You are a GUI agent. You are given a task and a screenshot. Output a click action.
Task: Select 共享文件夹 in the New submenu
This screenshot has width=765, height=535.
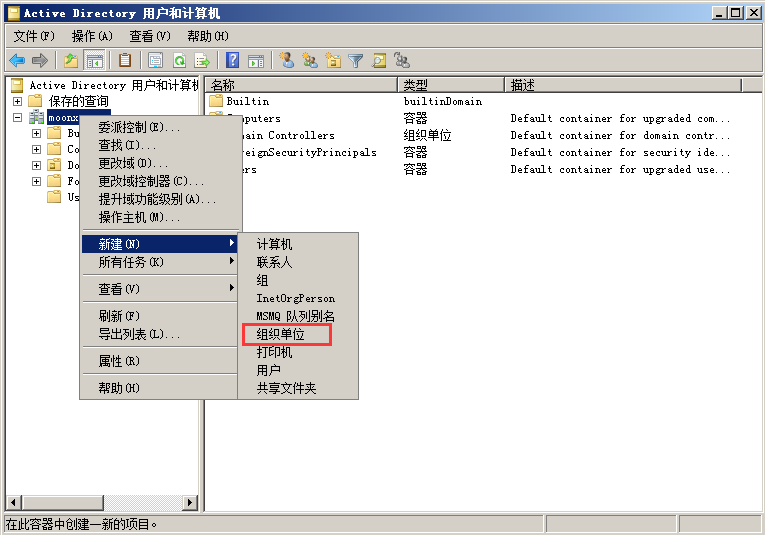click(298, 388)
